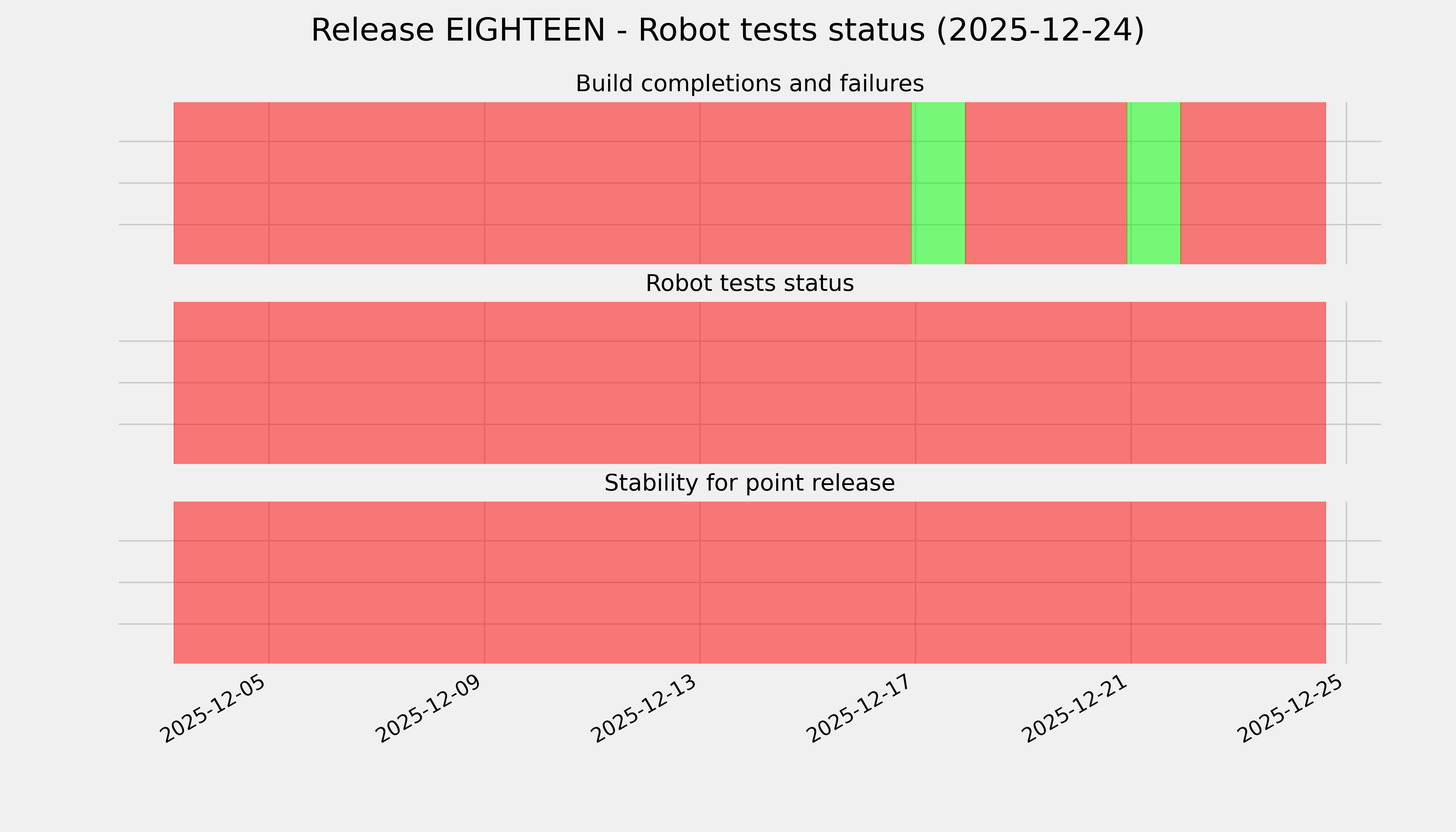
Task: Click Robot tests chart segment between Dec 13 and Dec 17
Action: tap(807, 383)
